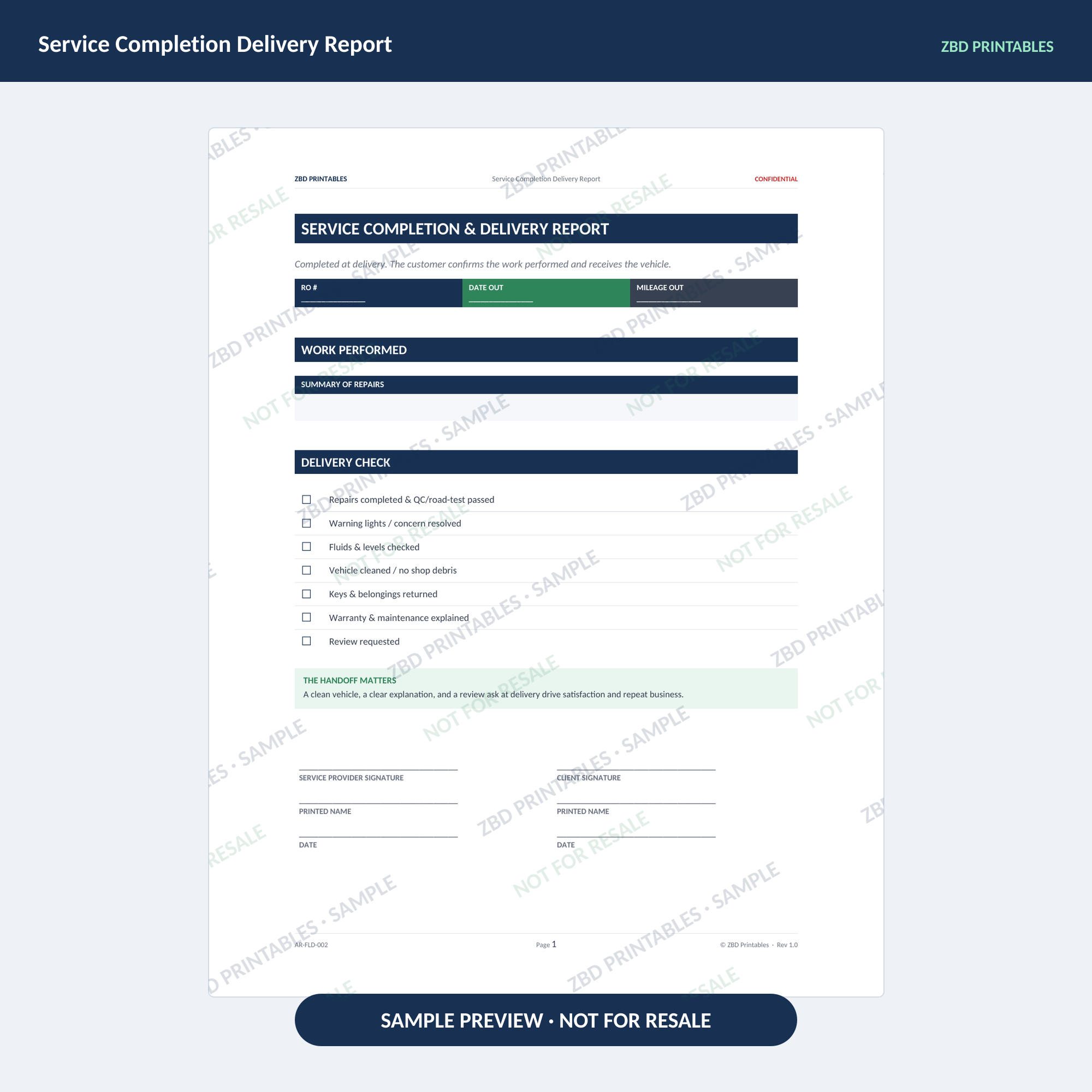Click '© ZBD Printables · Rev 1.0' footer text
1092x1092 pixels.
pos(758,945)
